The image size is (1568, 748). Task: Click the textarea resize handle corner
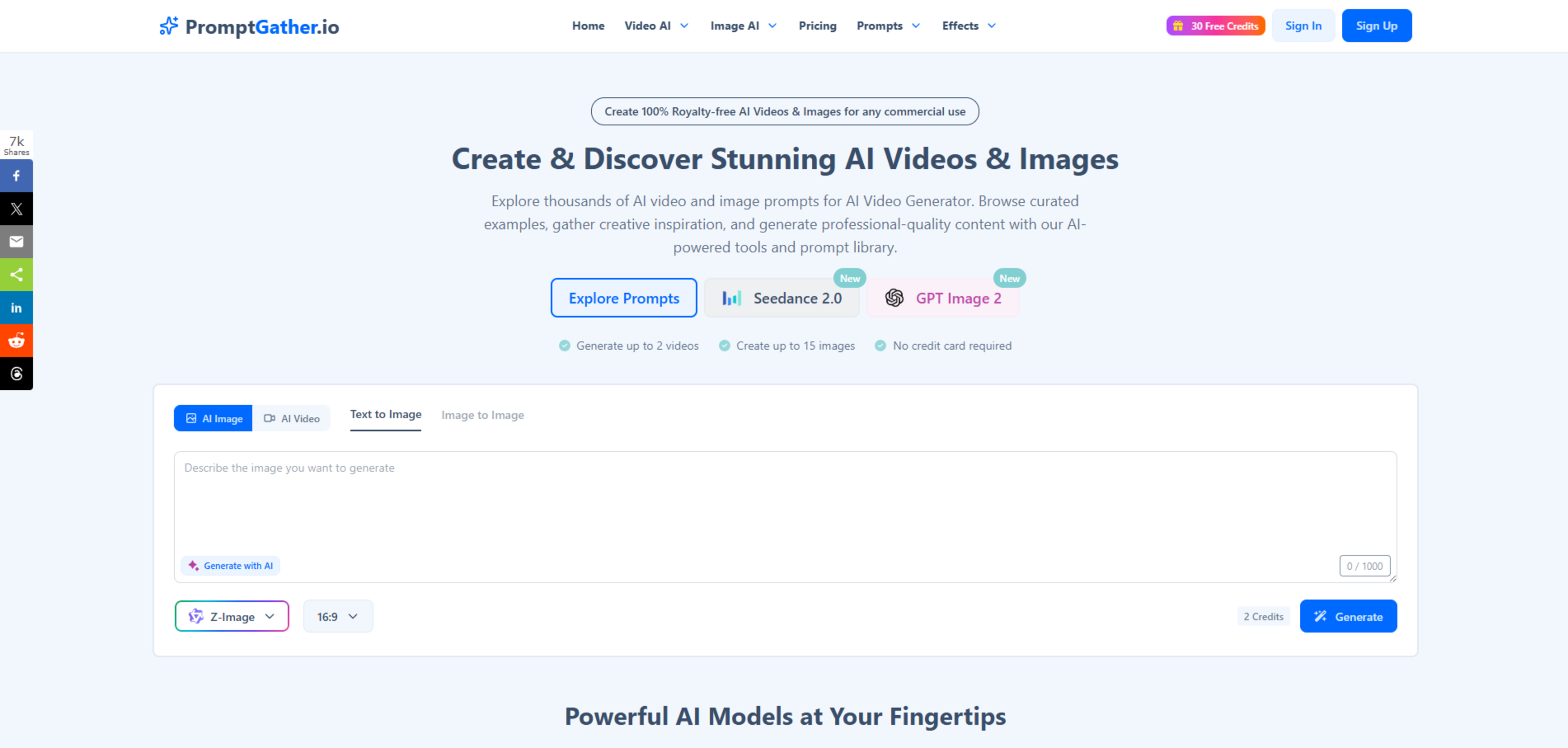point(1393,578)
